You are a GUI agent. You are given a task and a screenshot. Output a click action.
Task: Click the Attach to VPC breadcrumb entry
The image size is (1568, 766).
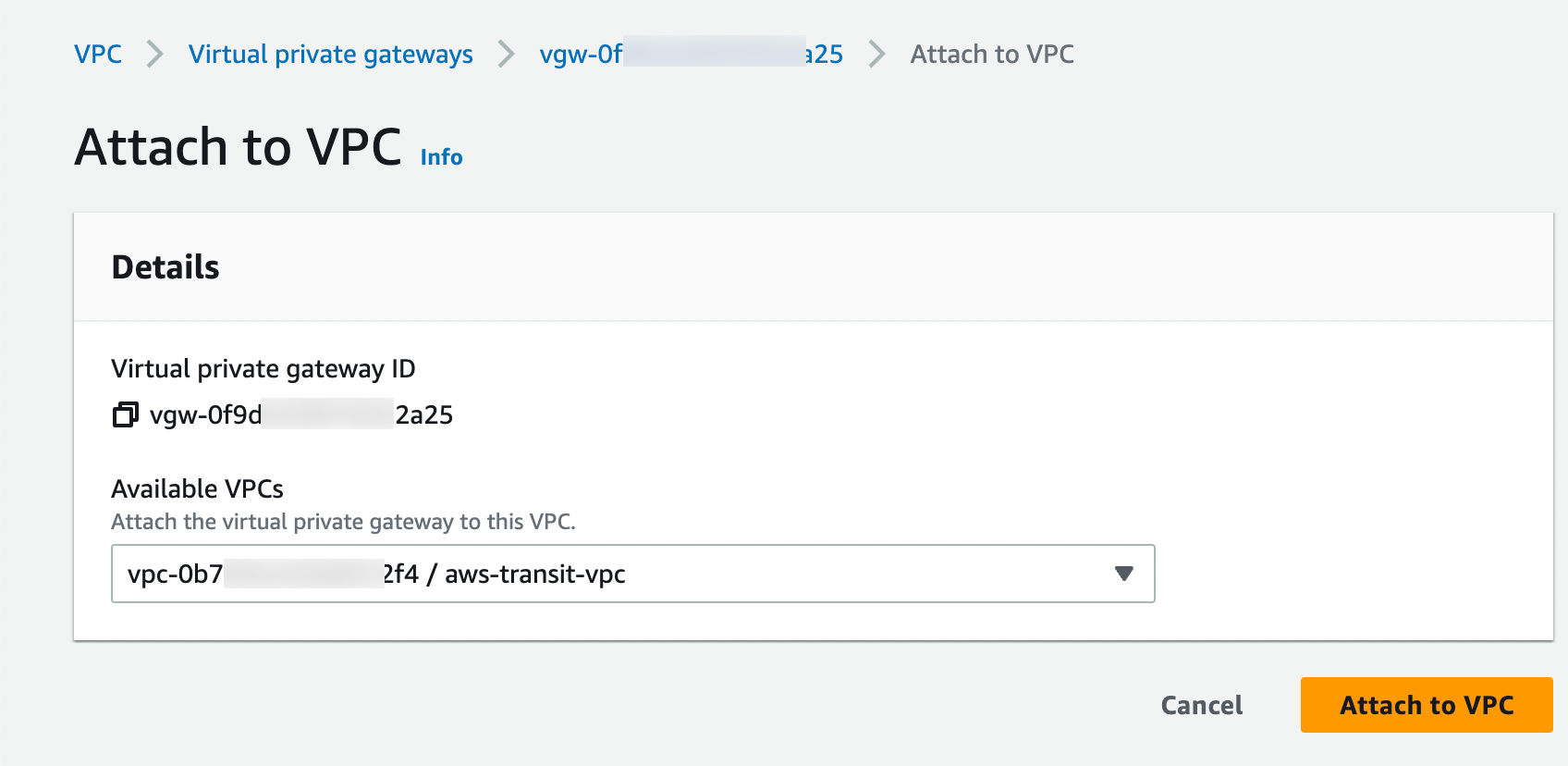point(992,55)
